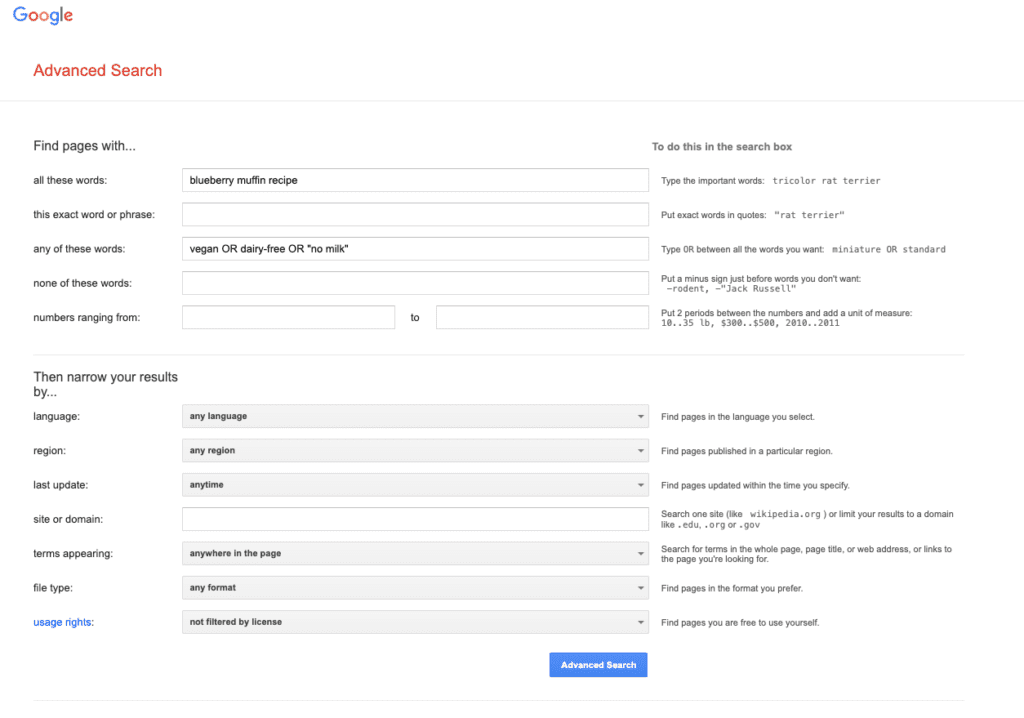
Task: Expand the region dropdown
Action: click(x=415, y=451)
